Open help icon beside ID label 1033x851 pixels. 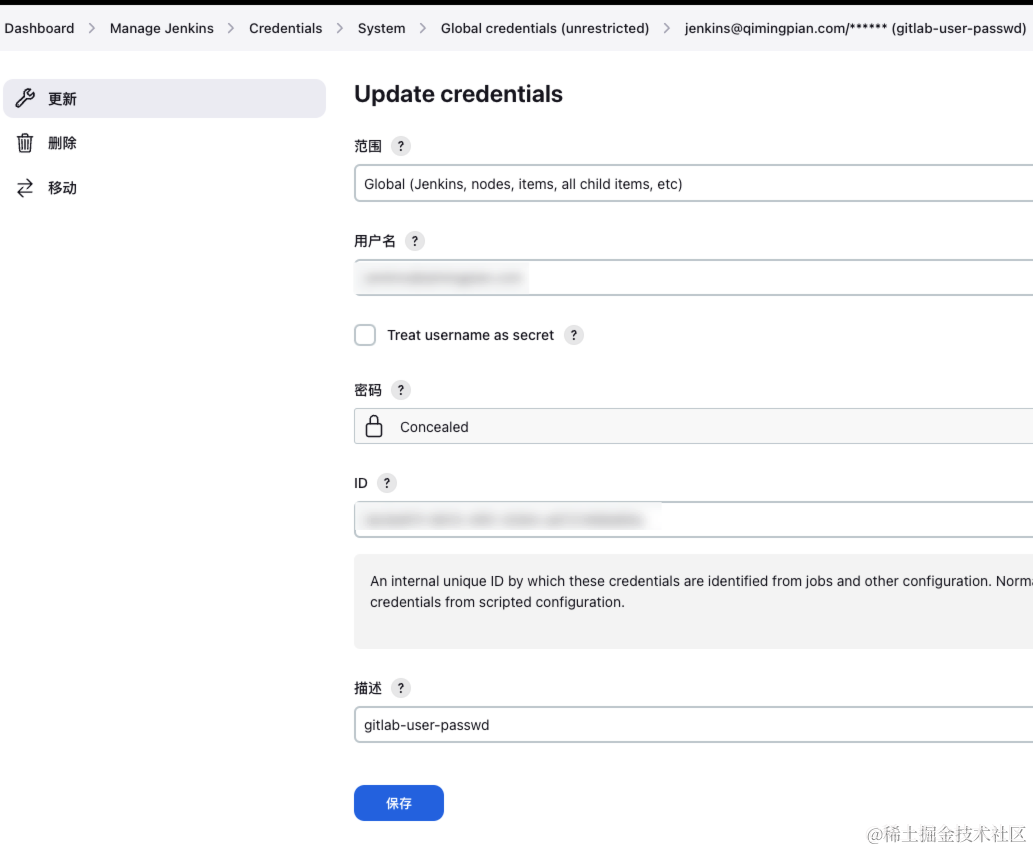pos(387,483)
